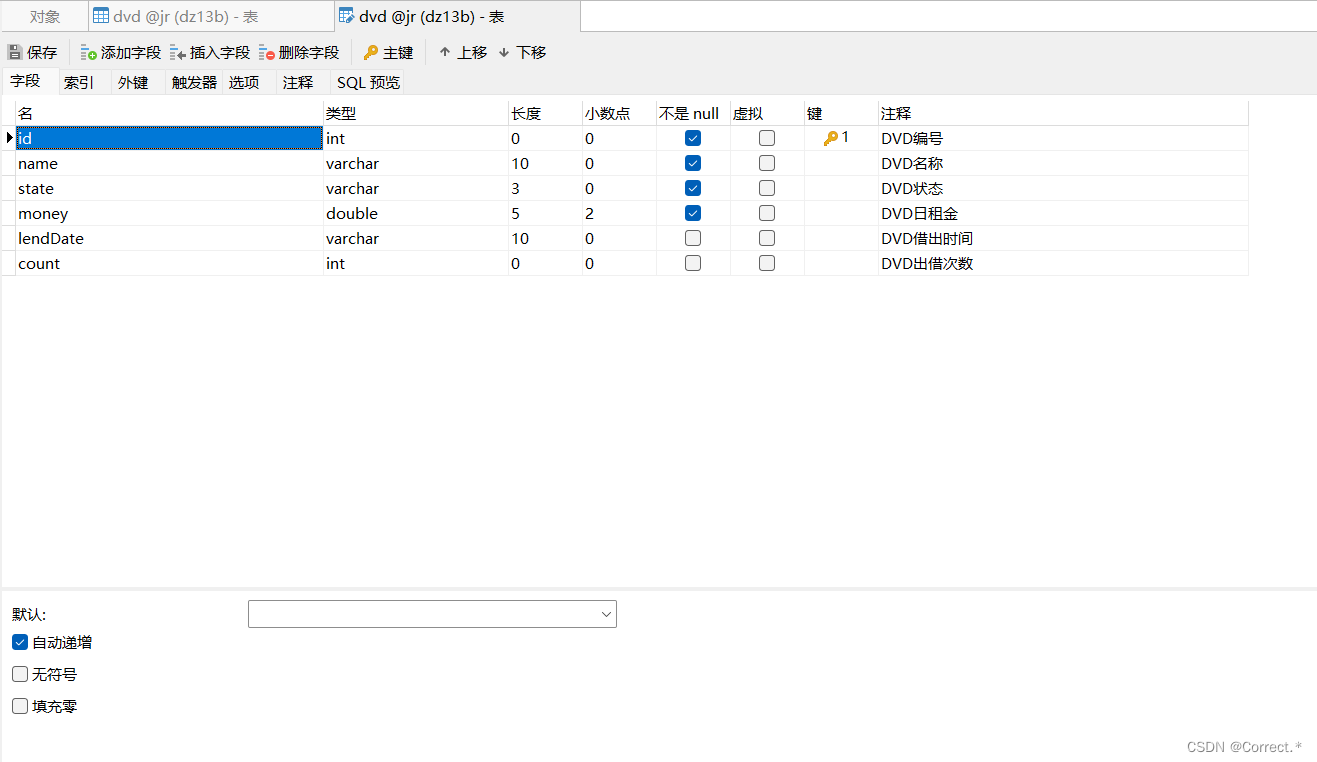The height and width of the screenshot is (762, 1317).
Task: Select the 'money' field name cell
Action: click(x=169, y=213)
